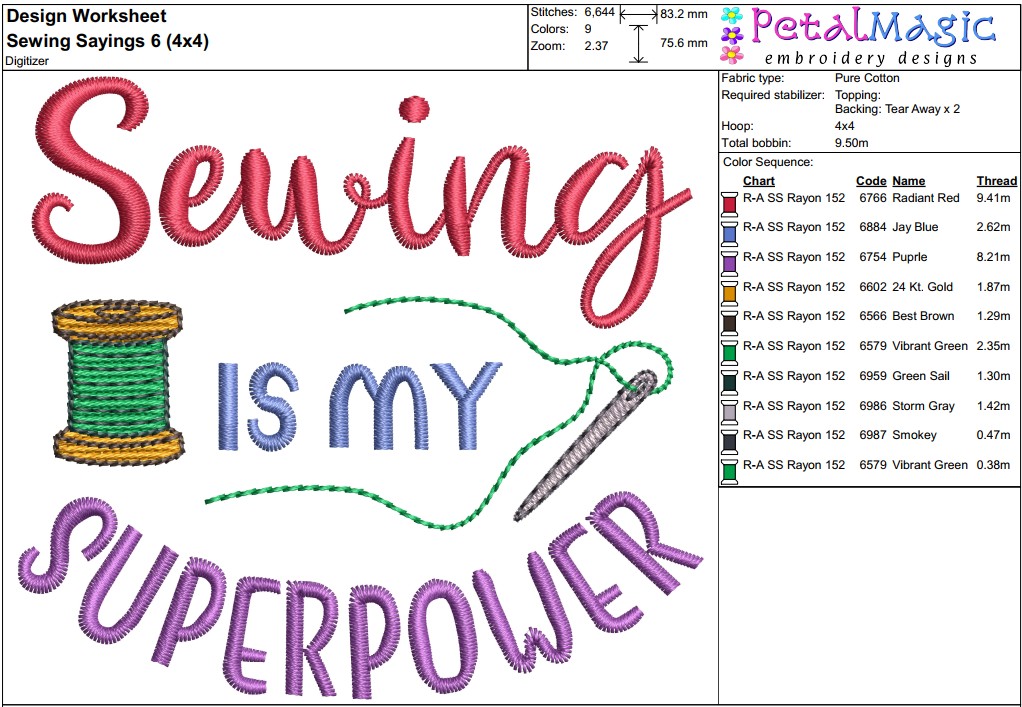Image resolution: width=1022 pixels, height=707 pixels.
Task: Click the purple 'SUPERPOWER' lettering
Action: [x=360, y=594]
